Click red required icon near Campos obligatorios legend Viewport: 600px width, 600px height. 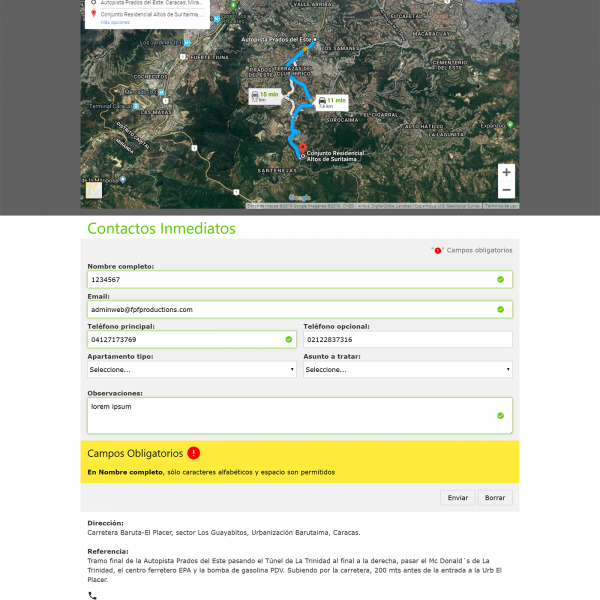(437, 251)
